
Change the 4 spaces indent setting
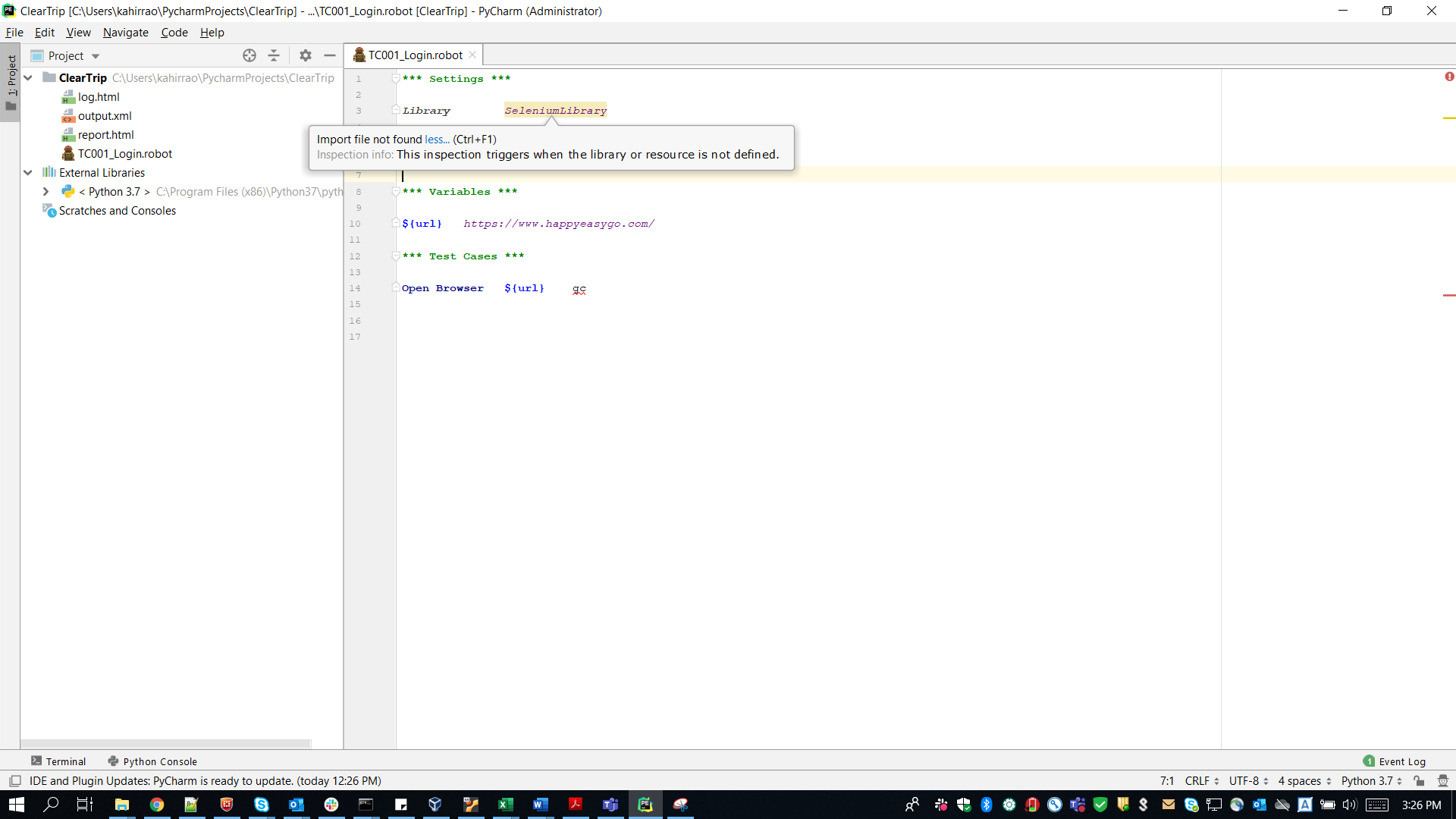point(1304,781)
